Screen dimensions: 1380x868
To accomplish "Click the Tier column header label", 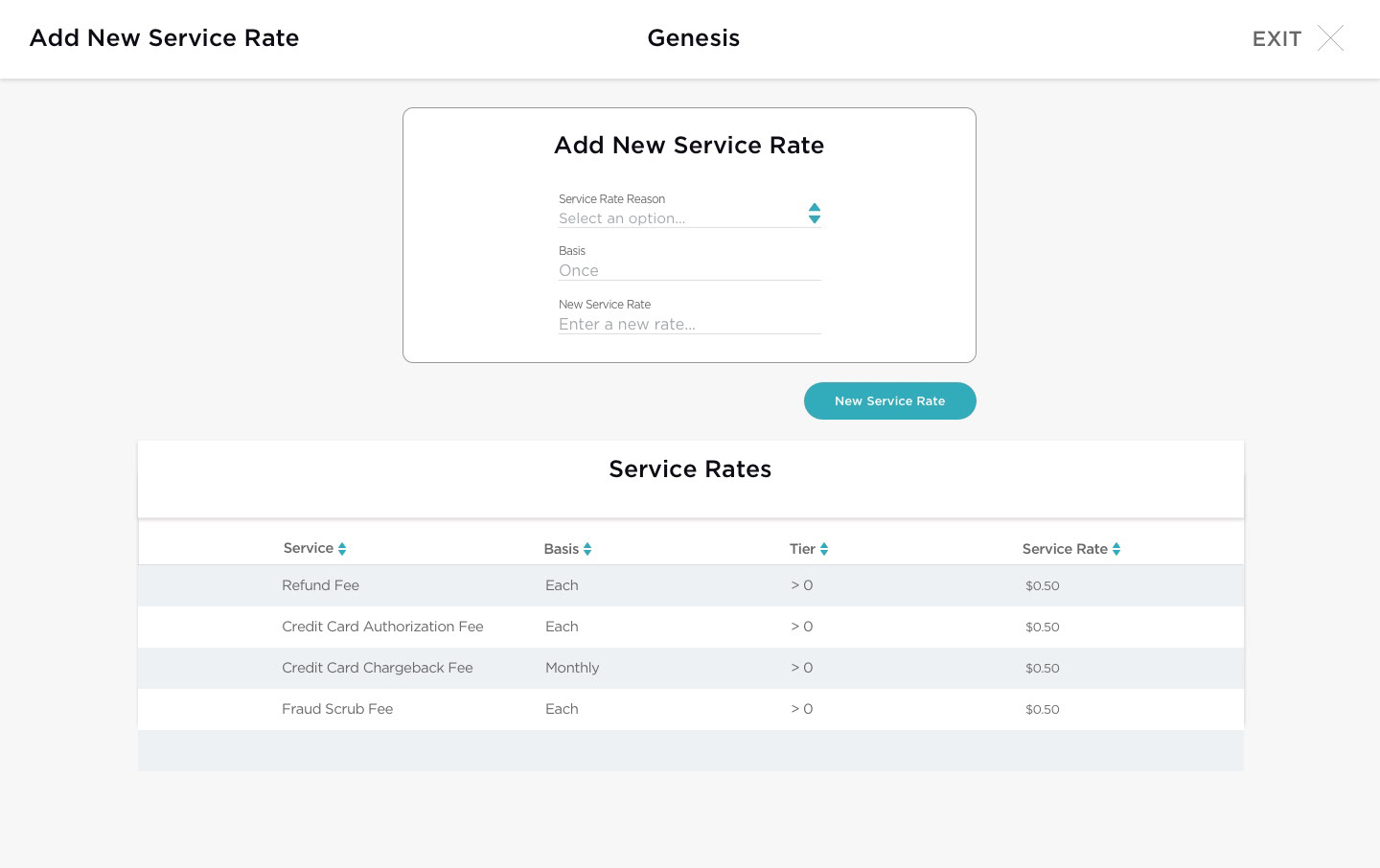I will pos(801,549).
